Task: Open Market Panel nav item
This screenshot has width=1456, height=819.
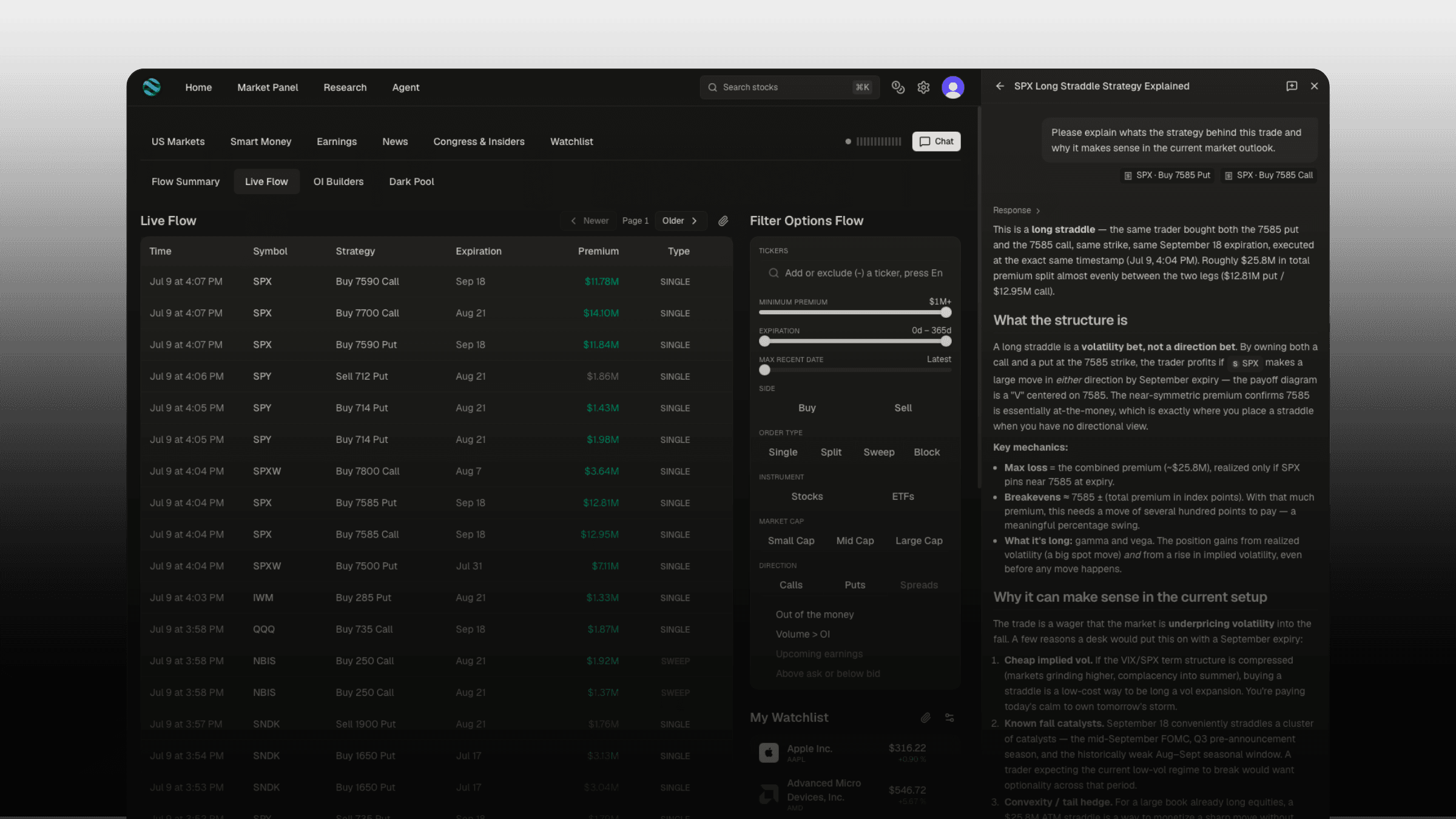Action: pos(268,87)
